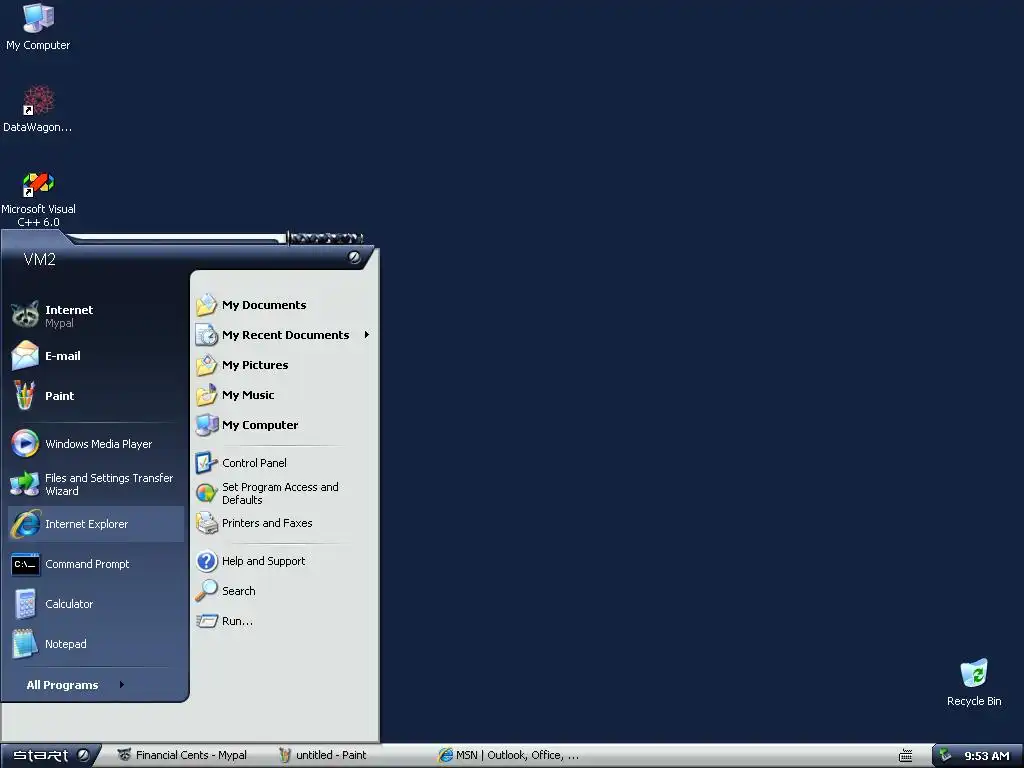This screenshot has height=768, width=1024.
Task: Click the round icon at Start menu top-right
Action: 354,257
